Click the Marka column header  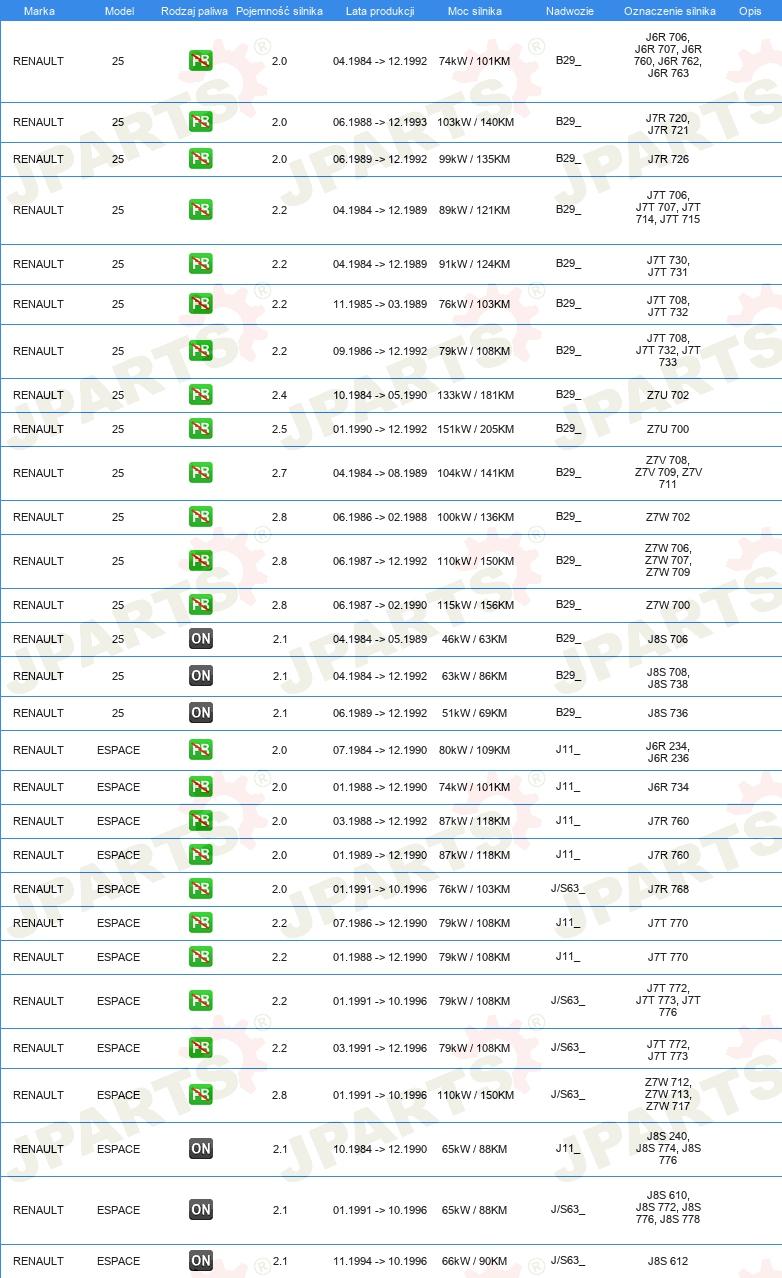(39, 10)
